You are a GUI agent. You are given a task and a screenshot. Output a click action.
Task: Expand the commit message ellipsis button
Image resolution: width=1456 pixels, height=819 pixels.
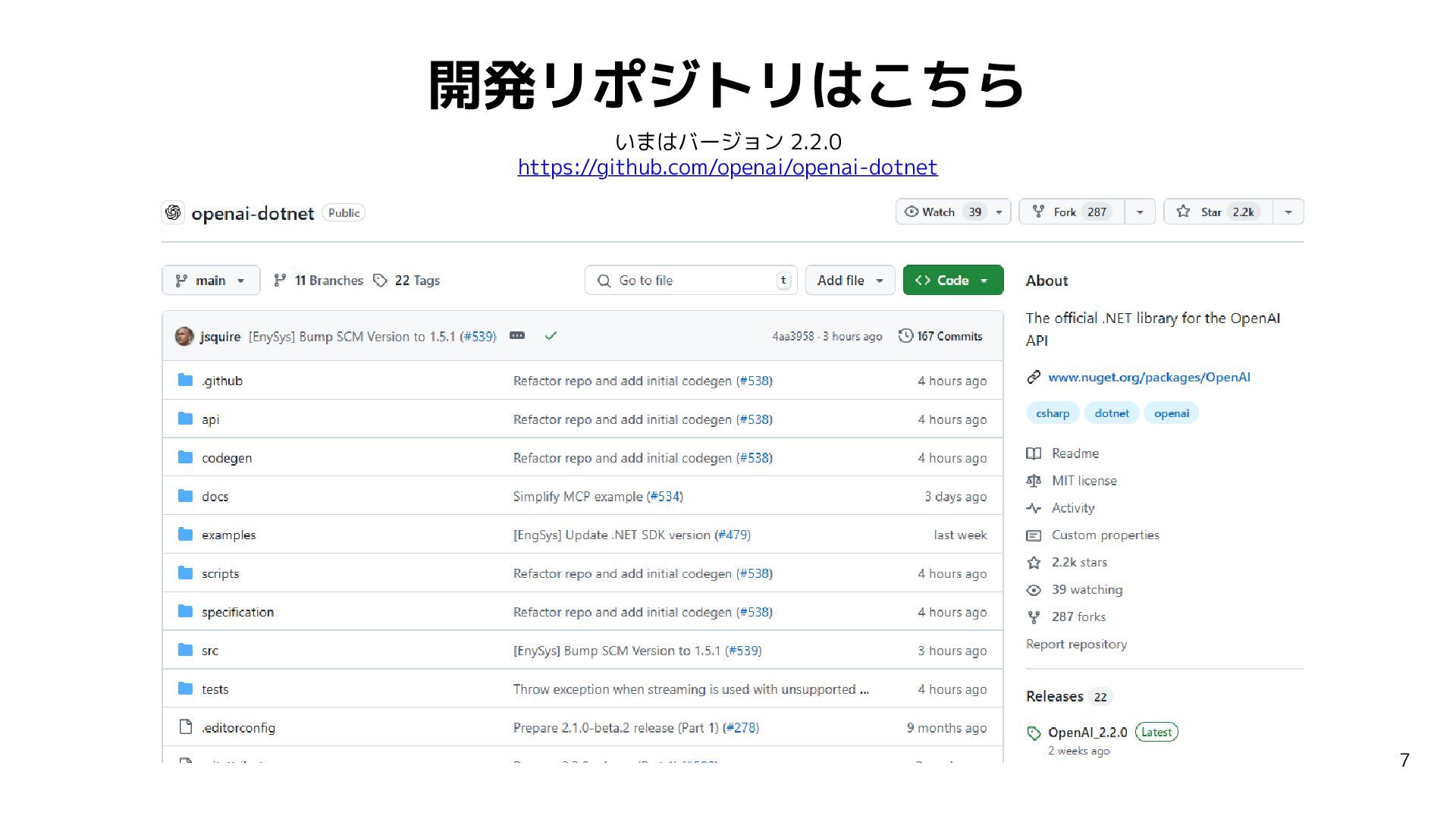point(517,335)
